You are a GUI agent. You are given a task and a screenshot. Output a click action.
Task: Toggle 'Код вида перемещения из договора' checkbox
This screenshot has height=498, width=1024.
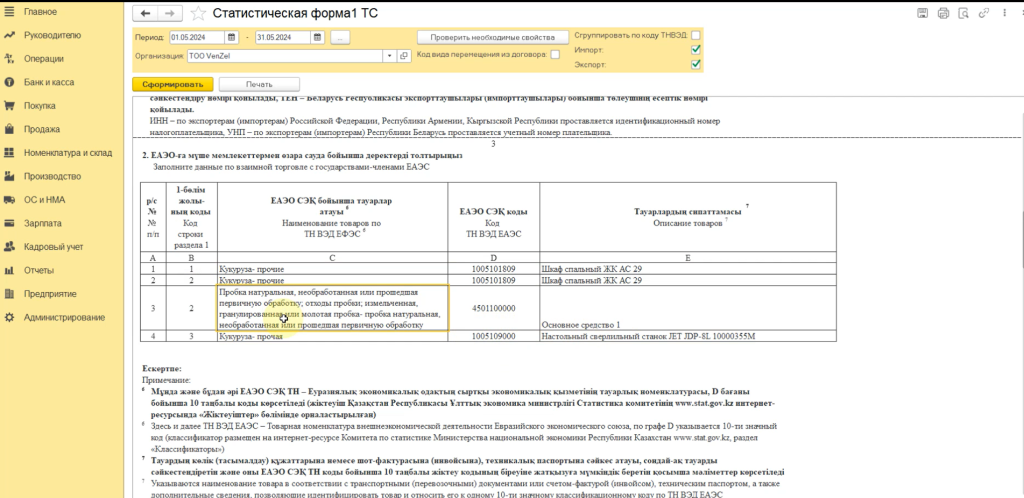point(554,55)
